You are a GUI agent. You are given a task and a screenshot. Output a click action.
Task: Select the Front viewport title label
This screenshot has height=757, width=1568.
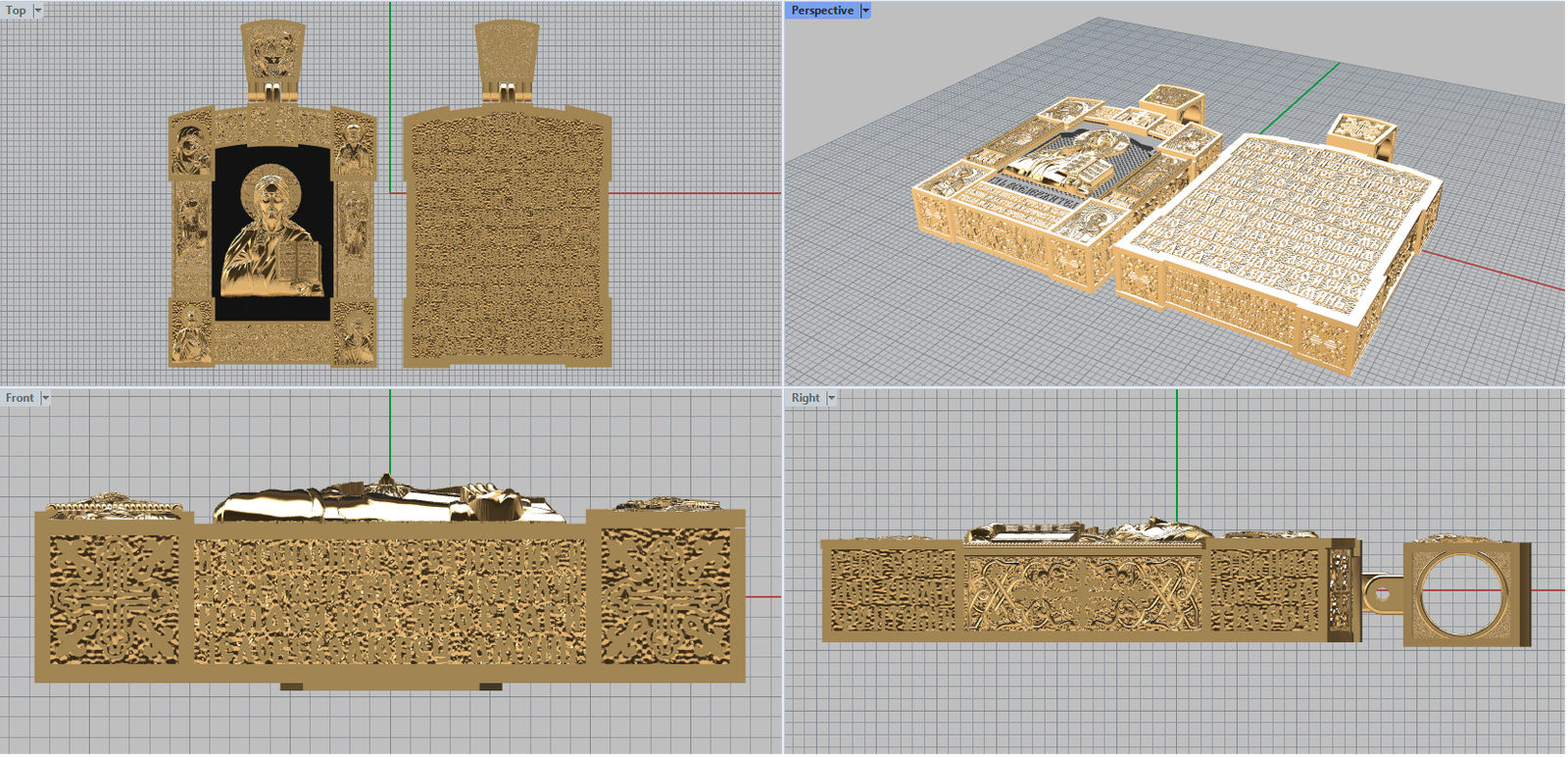point(20,398)
